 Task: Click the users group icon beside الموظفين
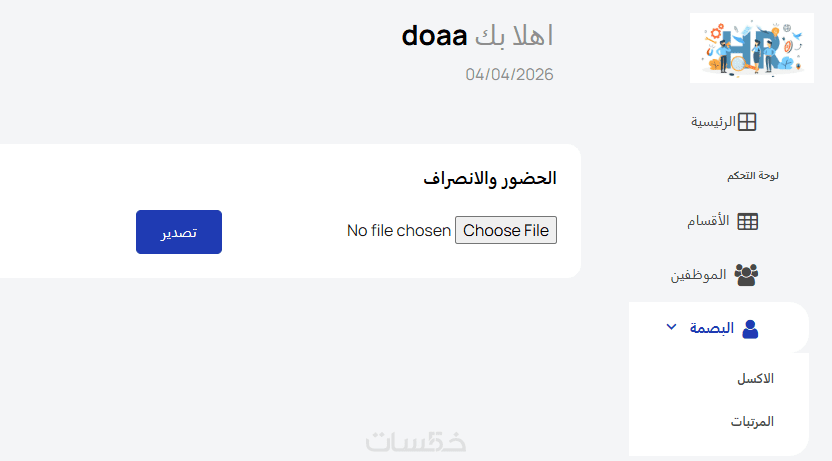point(746,275)
